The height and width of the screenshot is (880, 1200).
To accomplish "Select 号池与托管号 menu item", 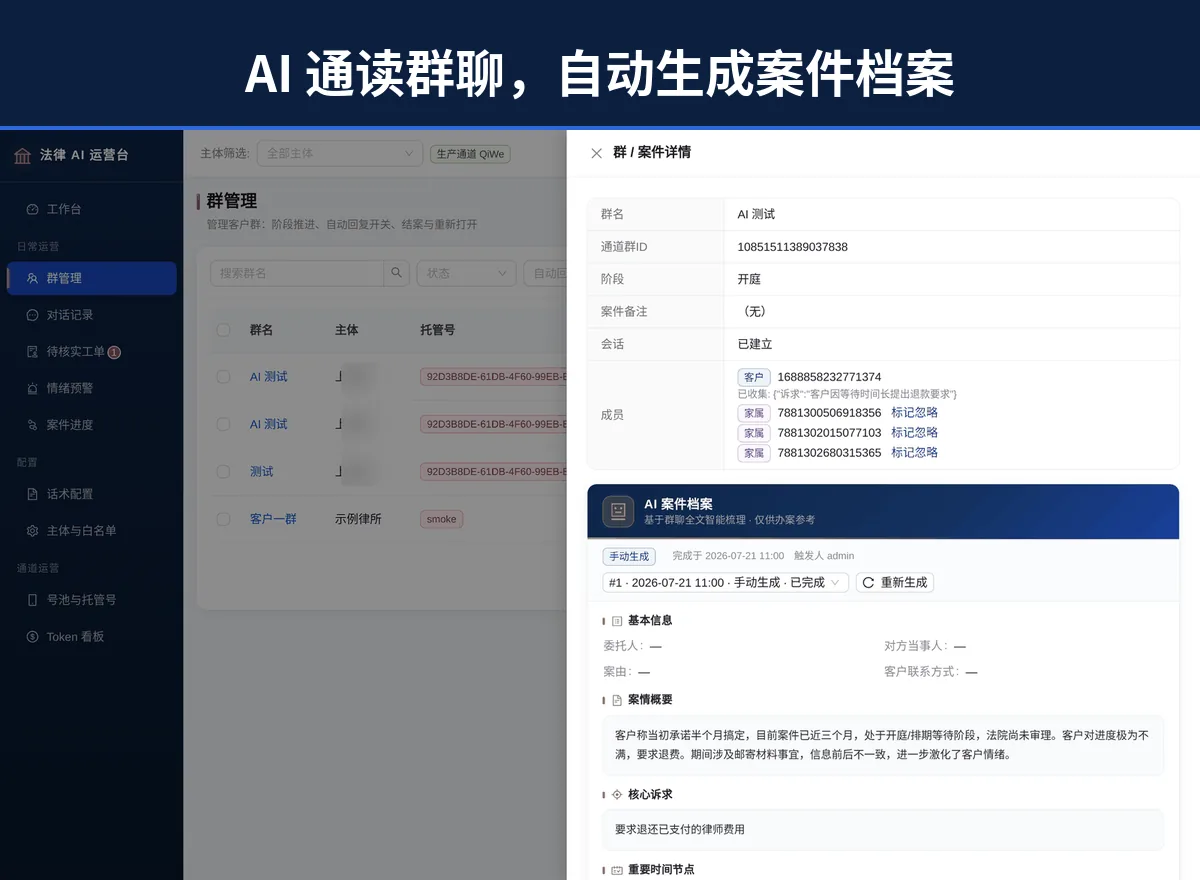I will (x=90, y=600).
